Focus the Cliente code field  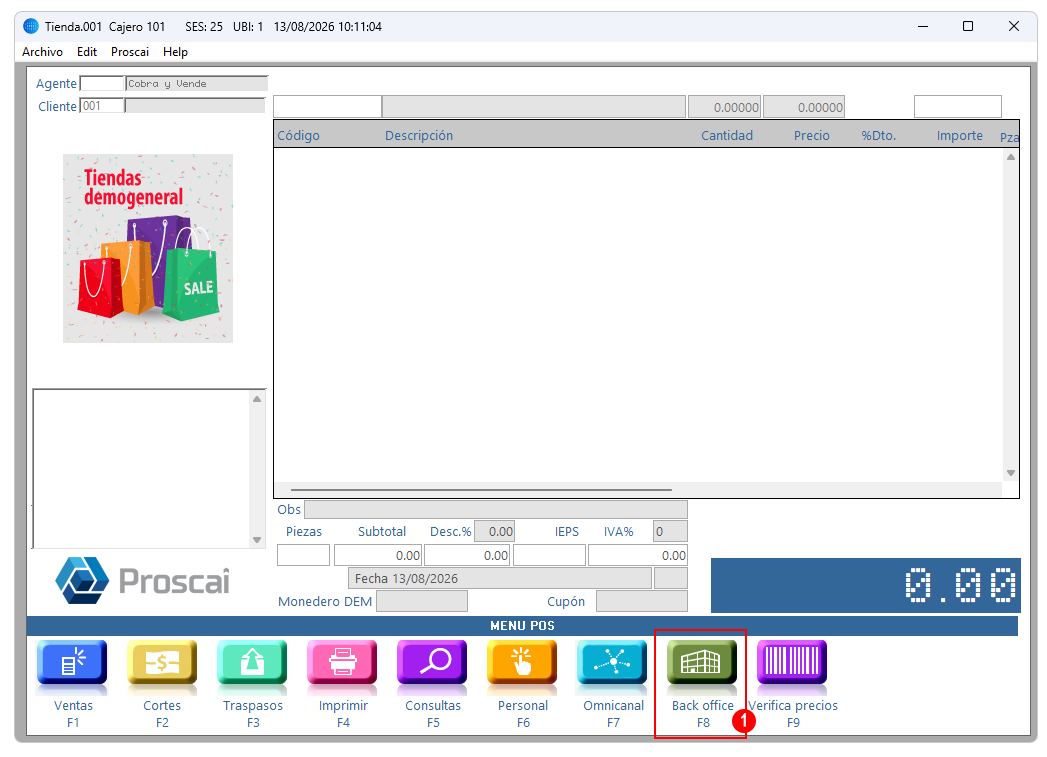coord(102,106)
